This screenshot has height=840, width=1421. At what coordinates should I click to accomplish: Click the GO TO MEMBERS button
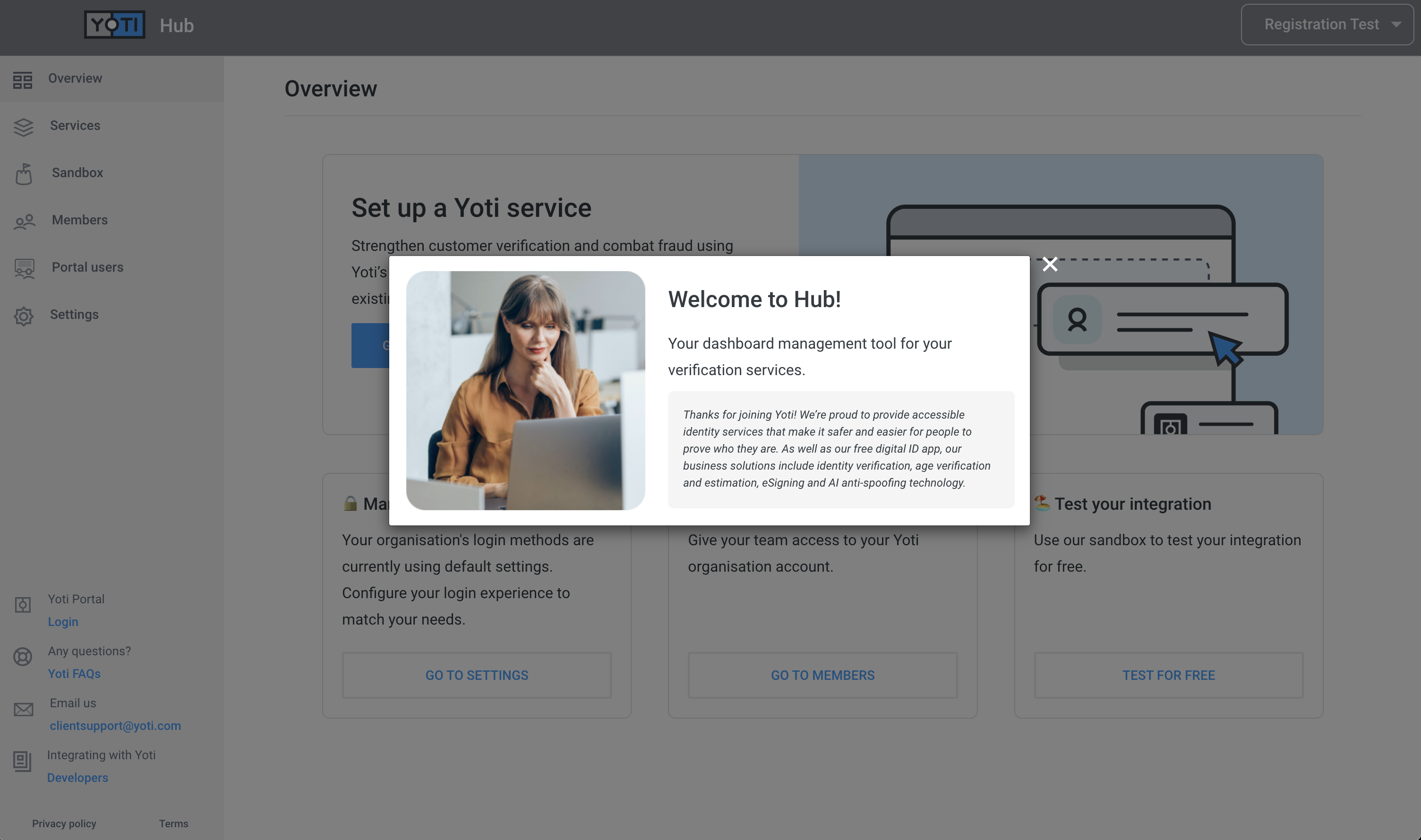(822, 675)
